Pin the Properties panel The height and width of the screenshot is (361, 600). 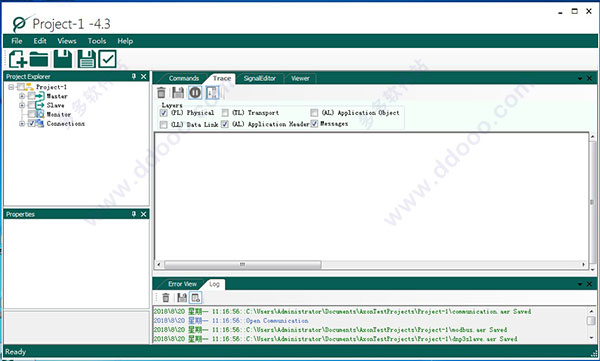tap(134, 214)
